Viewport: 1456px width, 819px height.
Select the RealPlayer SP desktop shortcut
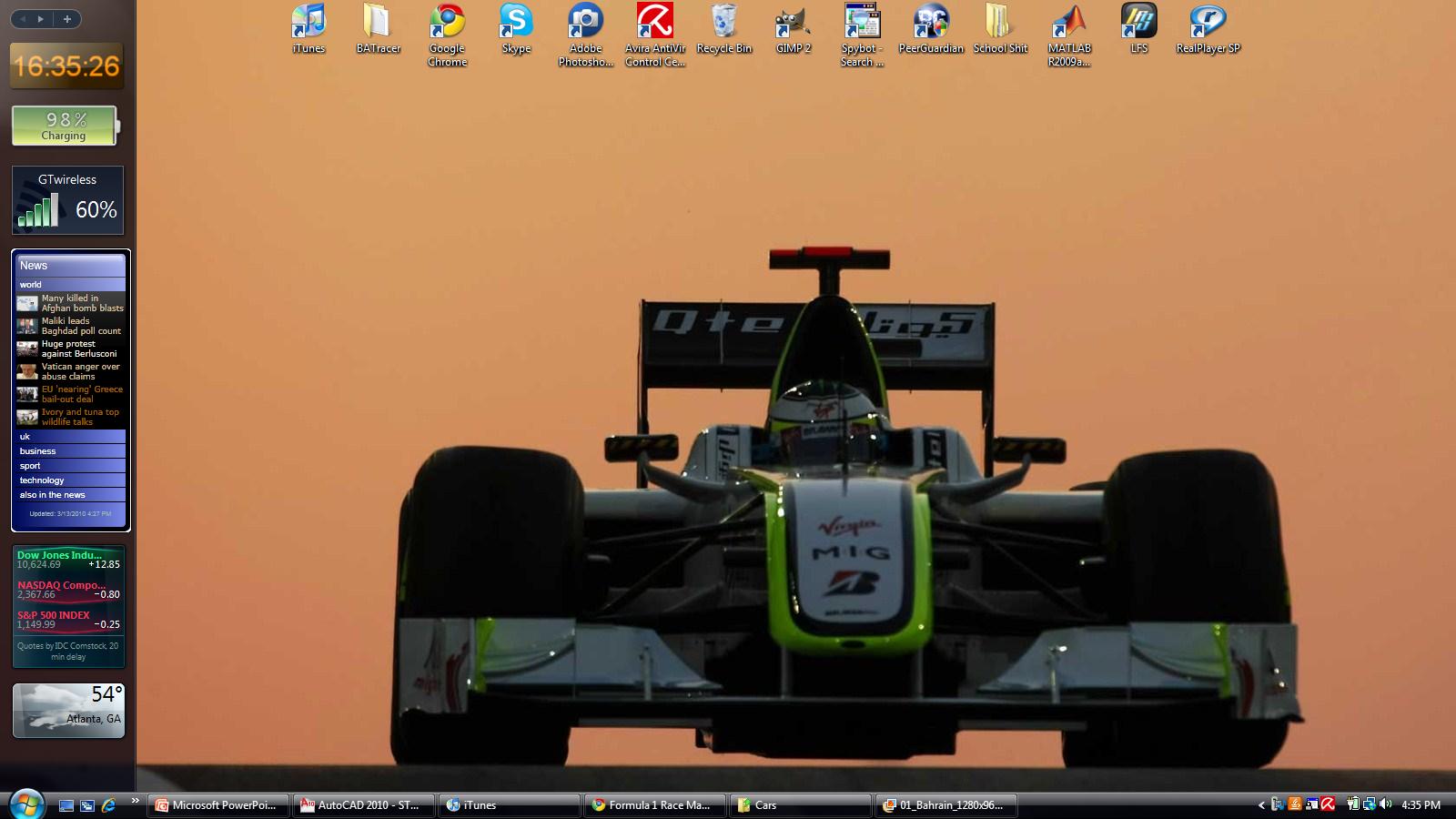[x=1208, y=28]
